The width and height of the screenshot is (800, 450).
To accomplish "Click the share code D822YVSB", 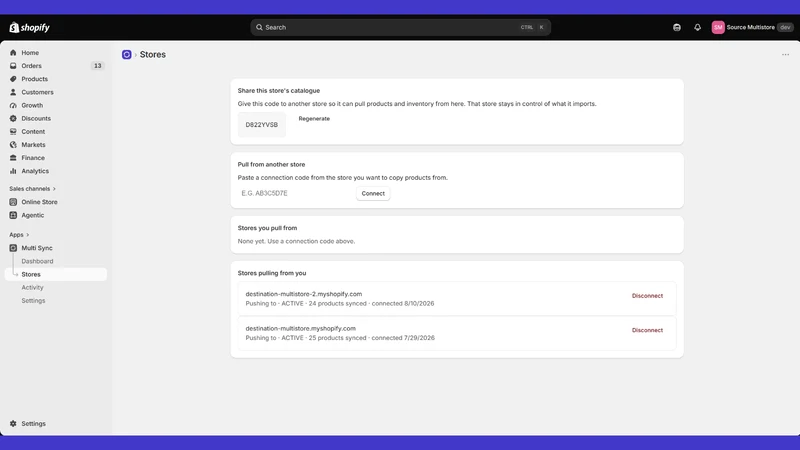I will [x=262, y=124].
